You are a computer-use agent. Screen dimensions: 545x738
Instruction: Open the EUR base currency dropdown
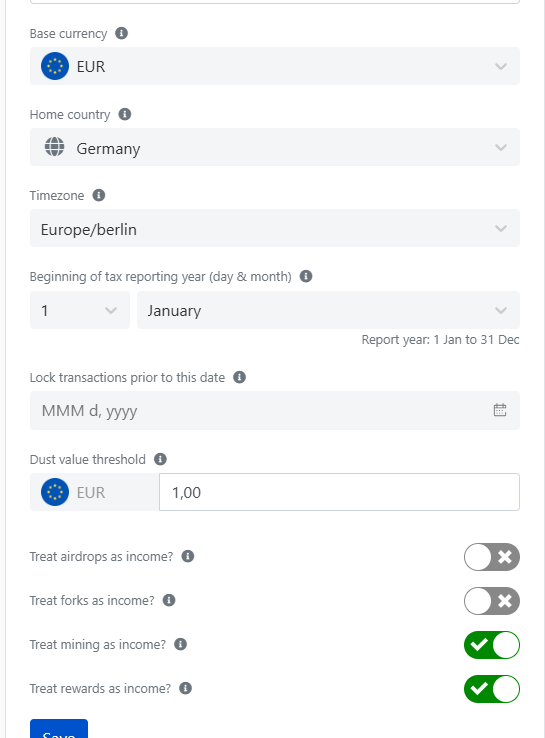275,66
